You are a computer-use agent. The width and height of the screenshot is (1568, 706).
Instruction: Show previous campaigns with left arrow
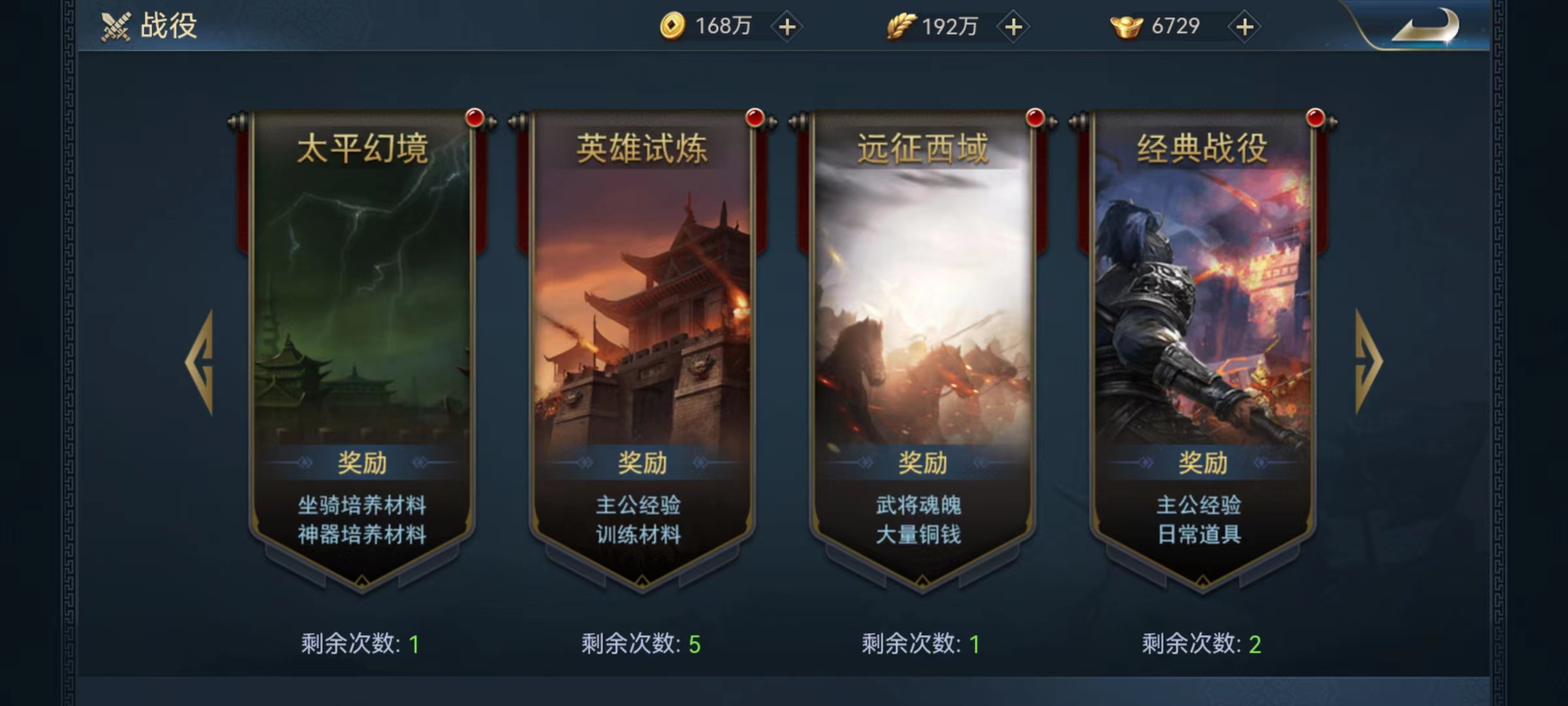point(200,361)
